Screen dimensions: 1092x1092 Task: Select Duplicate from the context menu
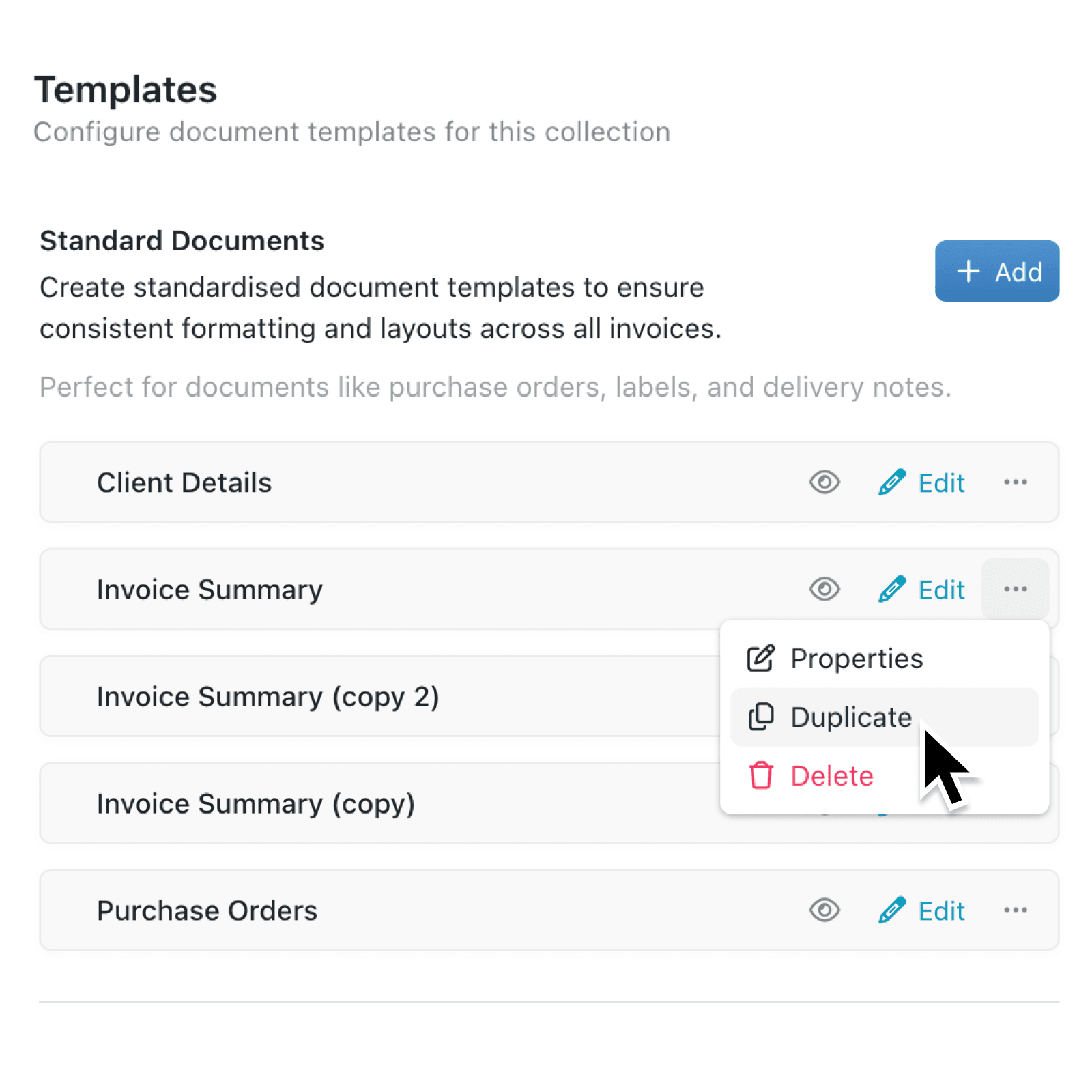850,717
